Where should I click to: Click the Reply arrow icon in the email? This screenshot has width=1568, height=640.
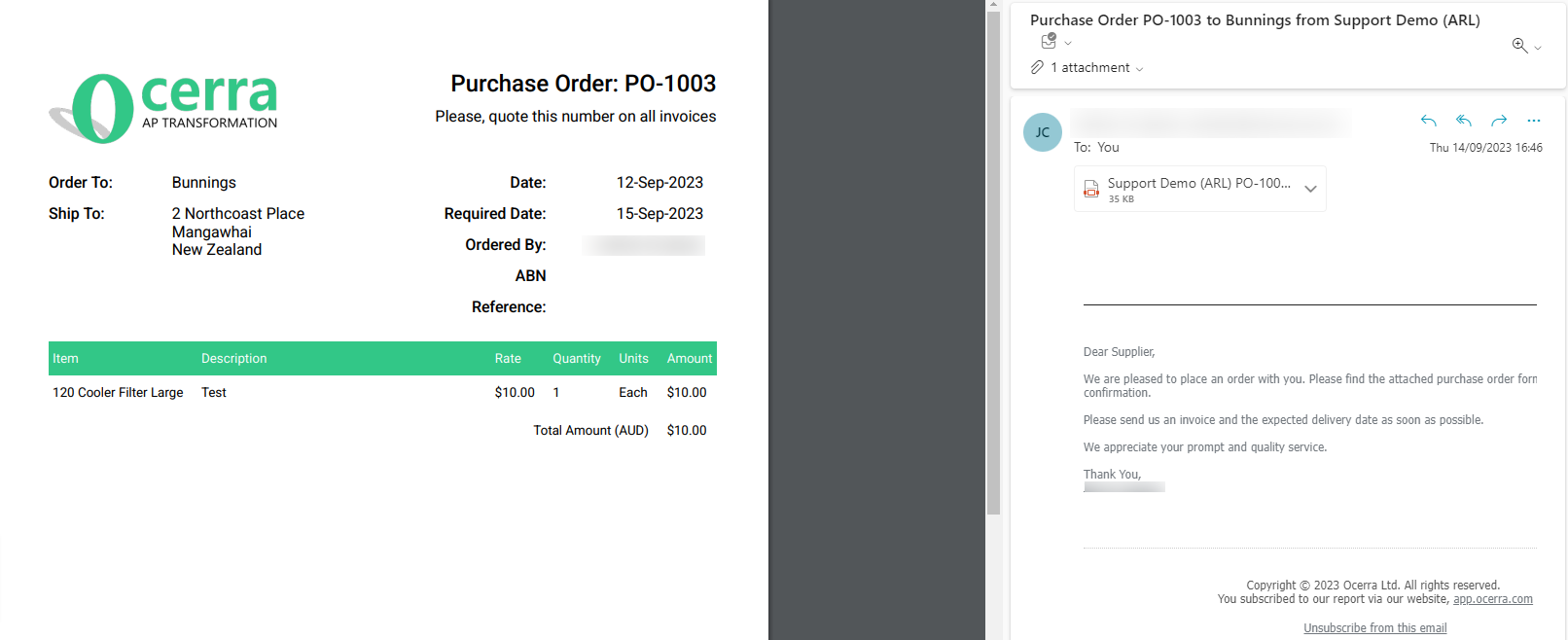[1428, 121]
